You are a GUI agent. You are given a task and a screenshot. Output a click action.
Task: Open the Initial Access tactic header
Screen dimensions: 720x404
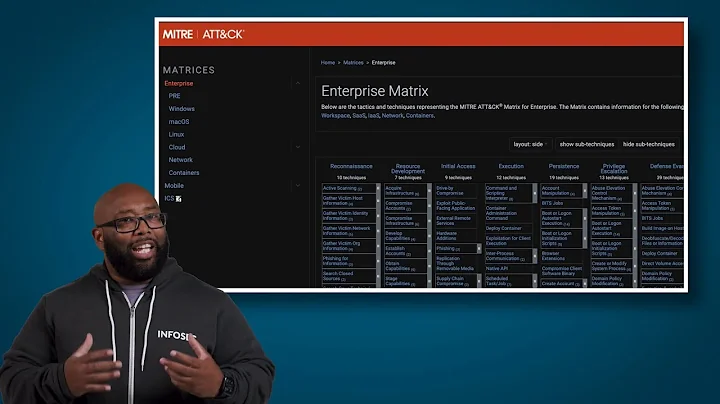tap(458, 166)
